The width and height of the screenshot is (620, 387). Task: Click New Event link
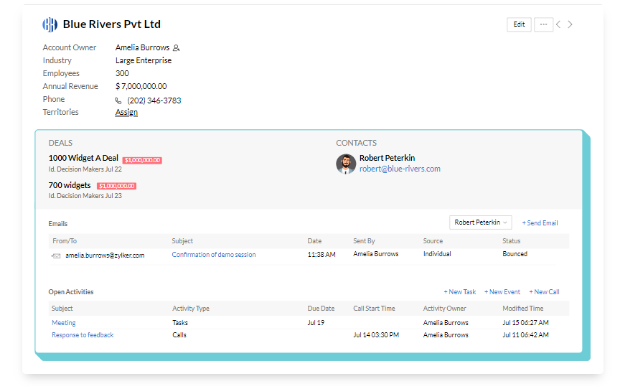pyautogui.click(x=502, y=292)
